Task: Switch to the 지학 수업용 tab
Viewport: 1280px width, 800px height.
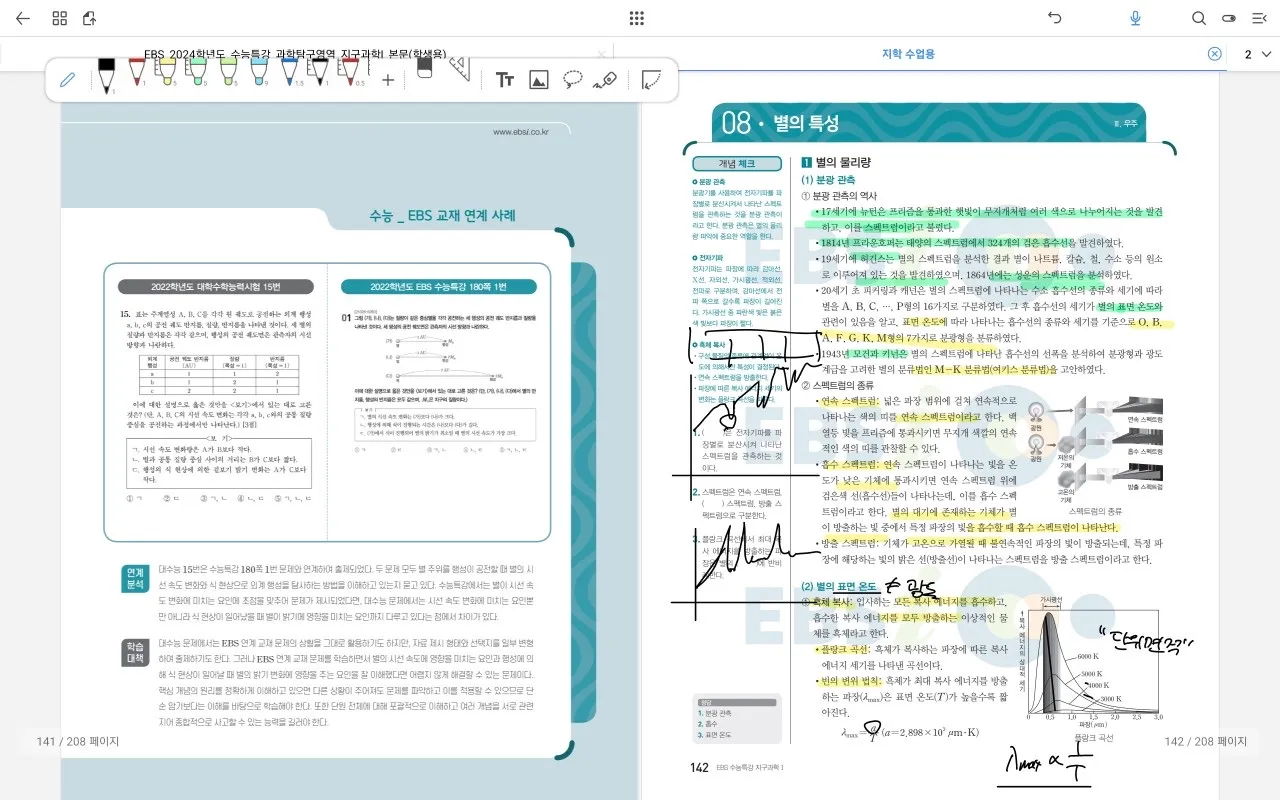Action: [x=908, y=54]
